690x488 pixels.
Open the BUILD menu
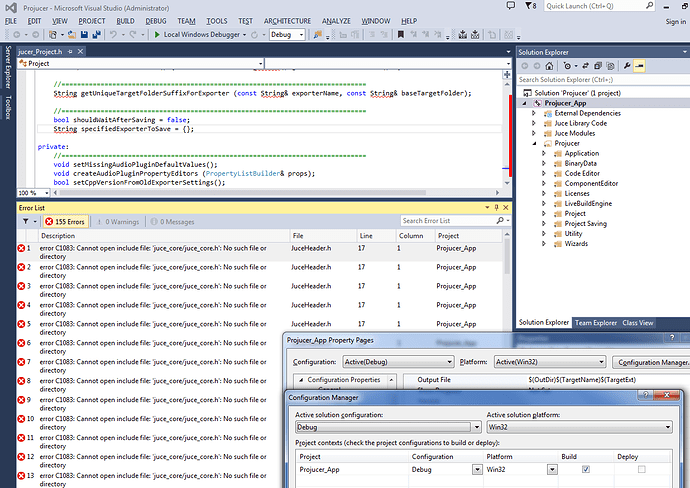125,20
